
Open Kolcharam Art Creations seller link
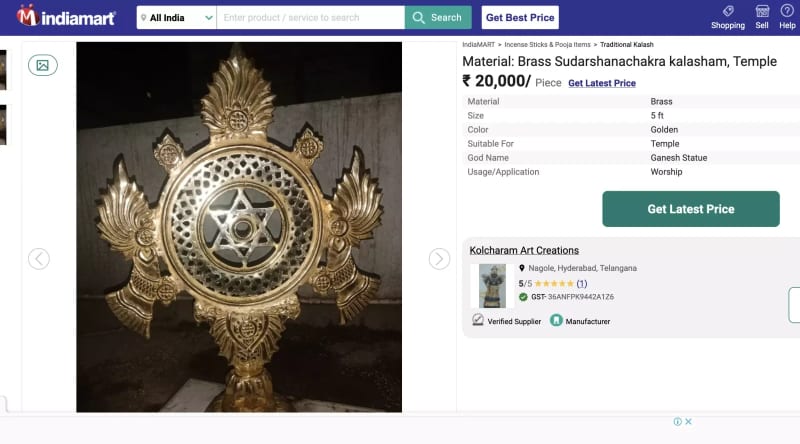pyautogui.click(x=524, y=250)
